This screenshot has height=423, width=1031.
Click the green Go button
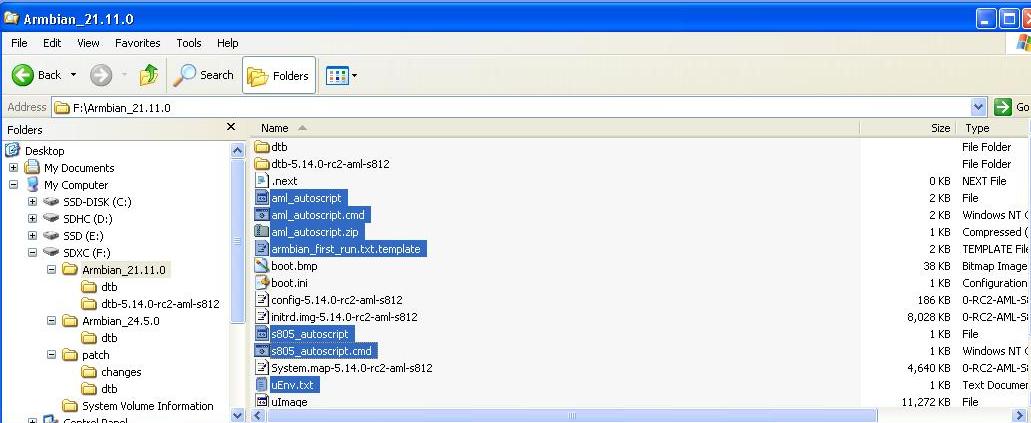tap(1012, 107)
